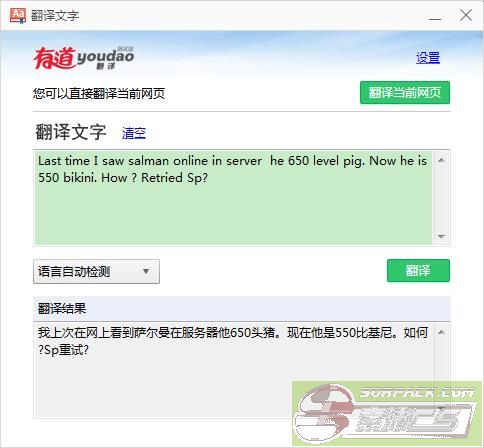The width and height of the screenshot is (484, 448).
Task: Click the input box vertical scrollbar track
Action: [441, 198]
